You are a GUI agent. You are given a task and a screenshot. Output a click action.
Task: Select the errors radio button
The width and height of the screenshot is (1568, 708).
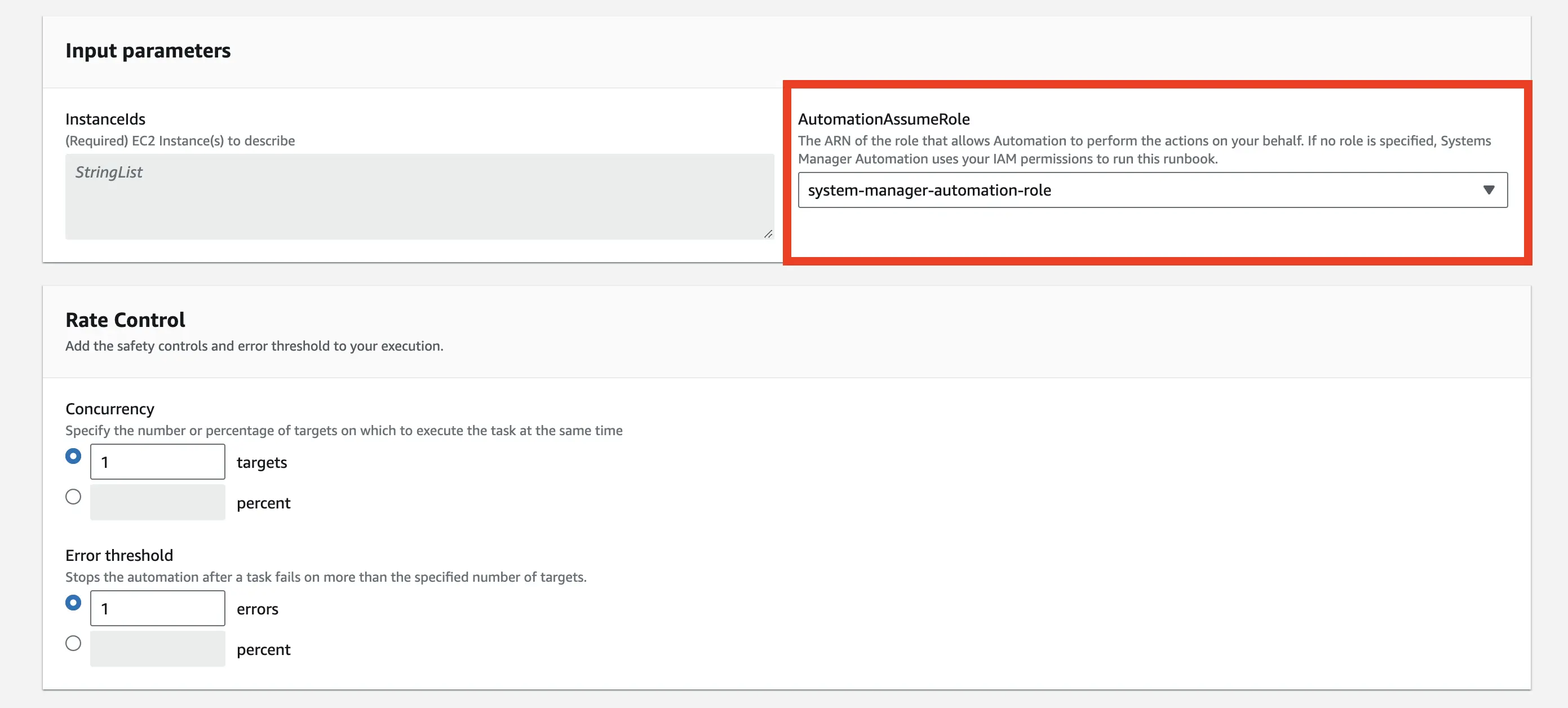click(73, 602)
